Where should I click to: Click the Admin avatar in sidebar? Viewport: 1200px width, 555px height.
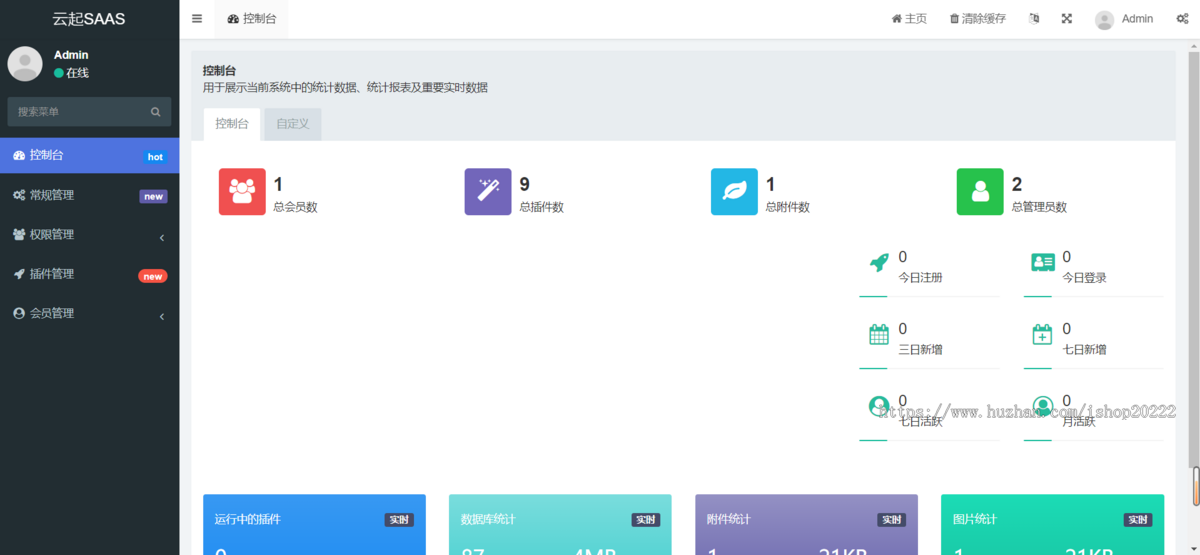click(x=25, y=64)
